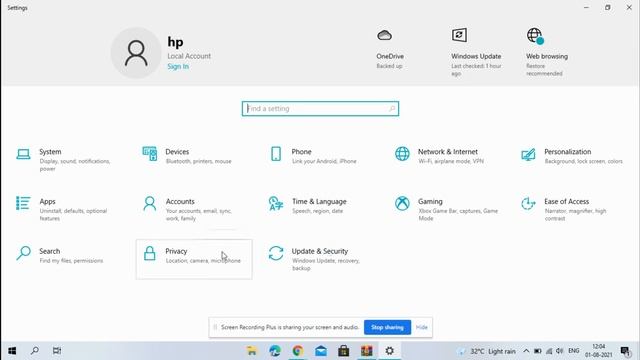The image size is (640, 360).
Task: Open the Apps list icon
Action: point(23,203)
